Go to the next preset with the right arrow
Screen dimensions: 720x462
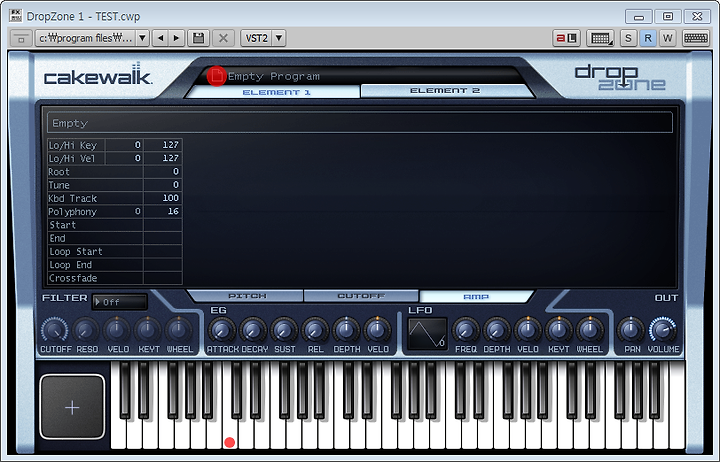tap(176, 38)
